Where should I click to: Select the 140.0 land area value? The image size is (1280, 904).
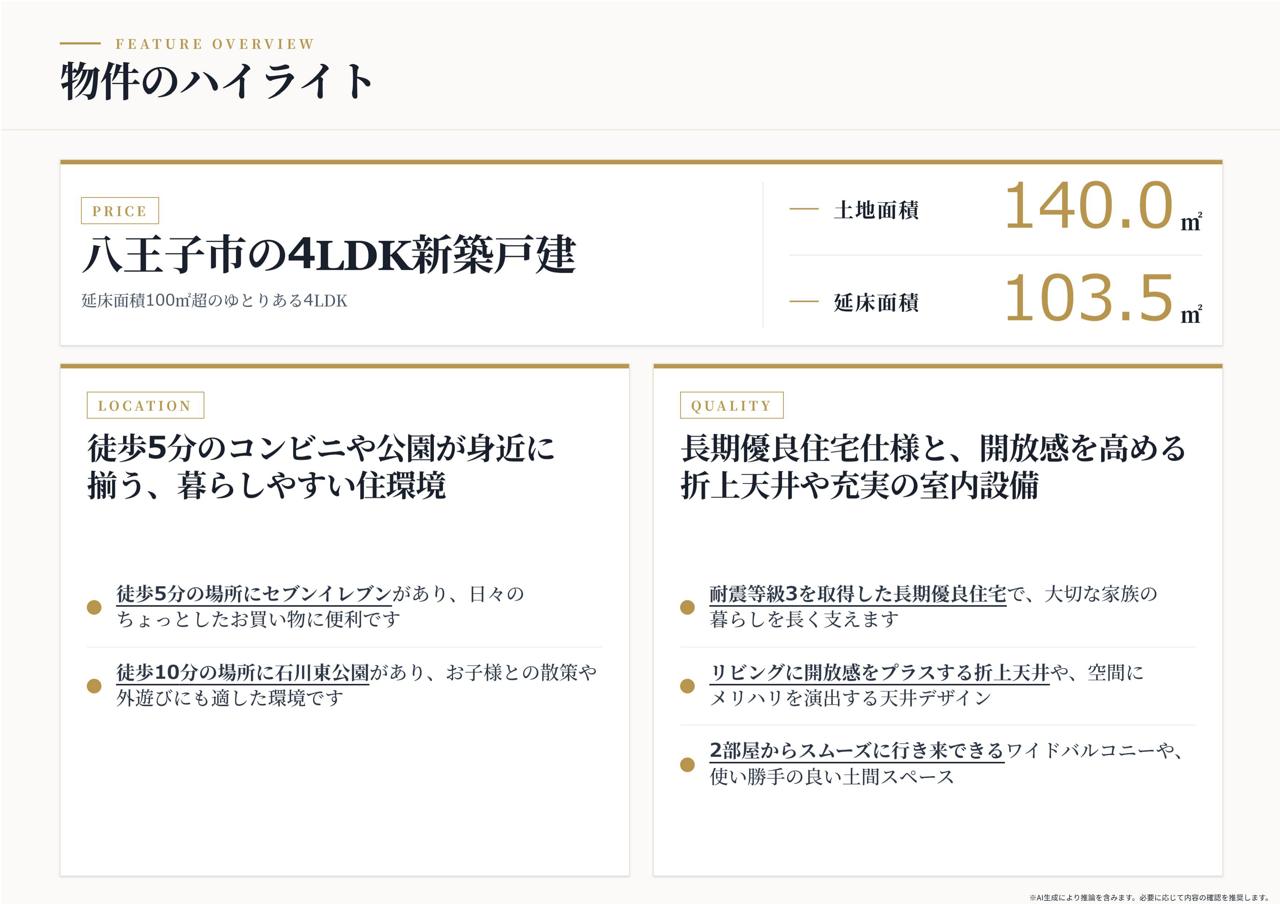[x=1088, y=206]
